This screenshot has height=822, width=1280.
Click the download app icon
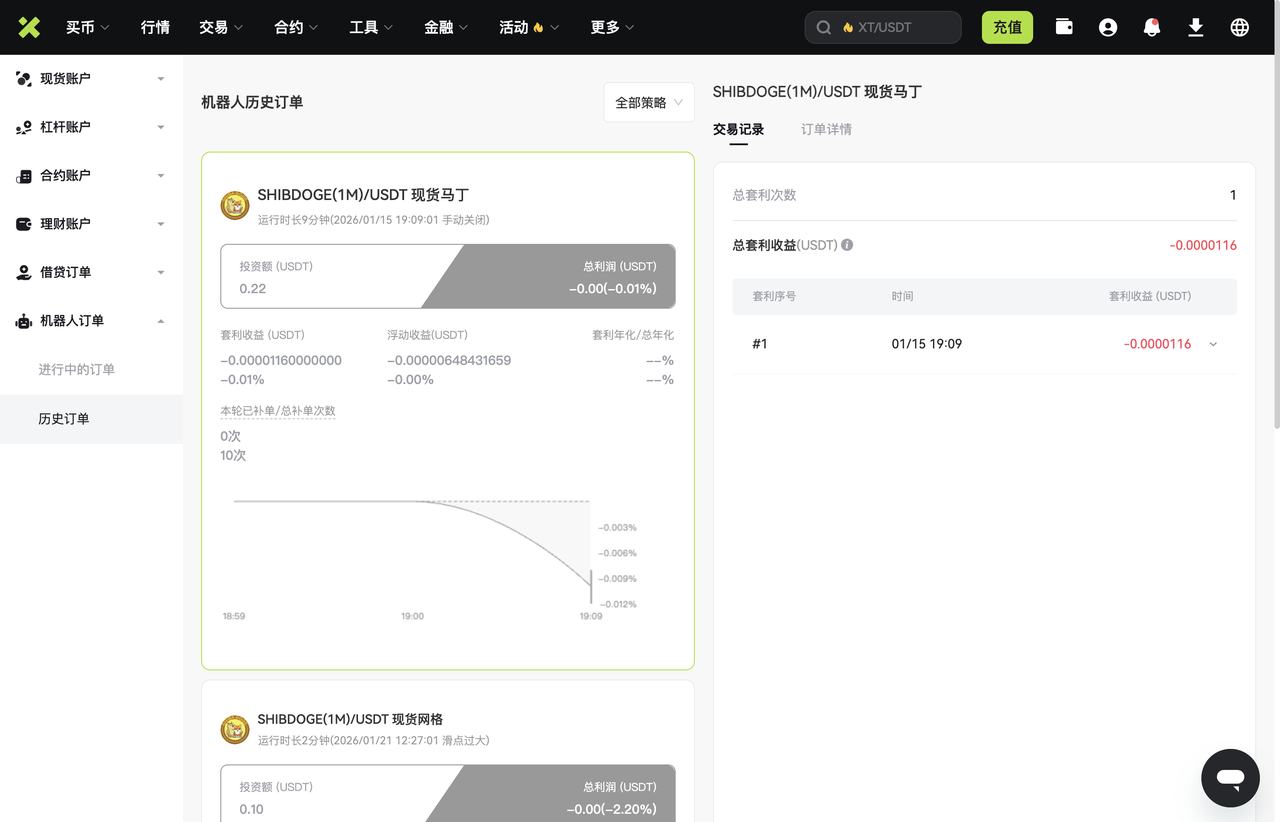click(1196, 27)
